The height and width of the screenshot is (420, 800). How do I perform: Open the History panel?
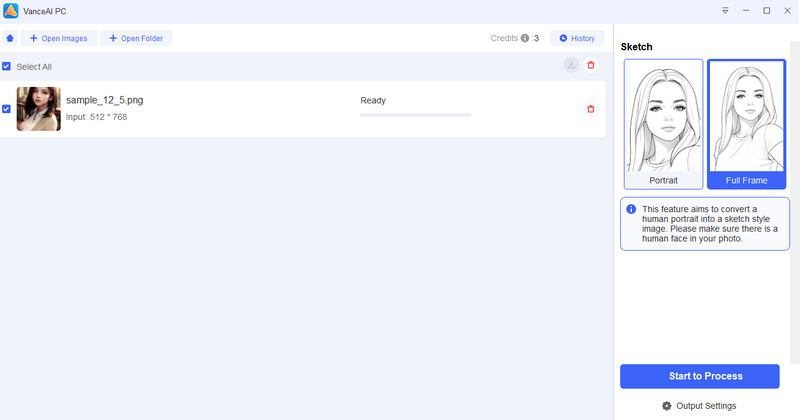577,38
